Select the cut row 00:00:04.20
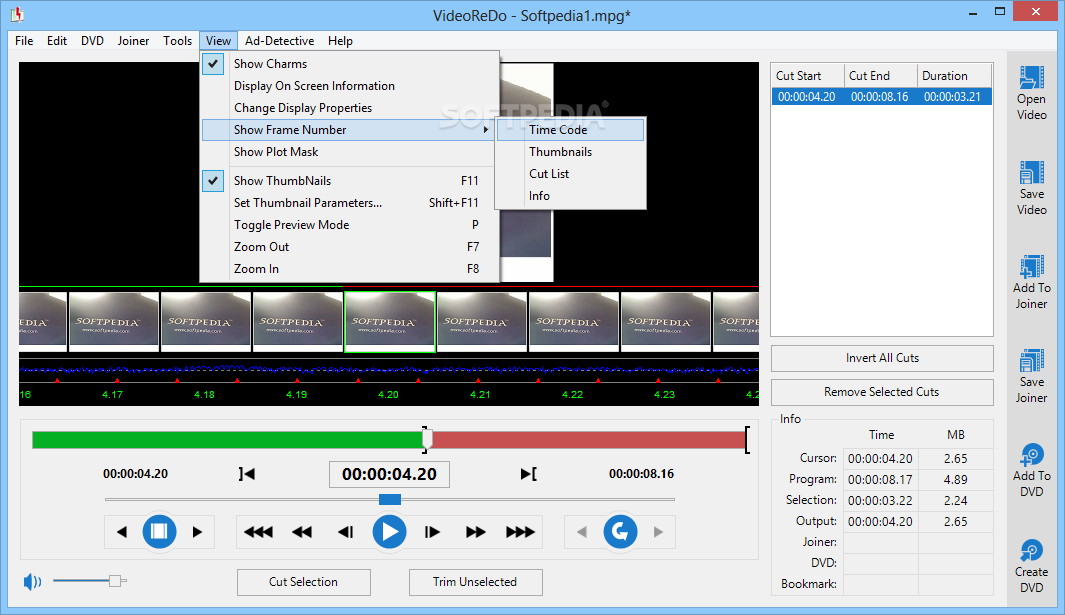Image resolution: width=1065 pixels, height=615 pixels. tap(882, 96)
